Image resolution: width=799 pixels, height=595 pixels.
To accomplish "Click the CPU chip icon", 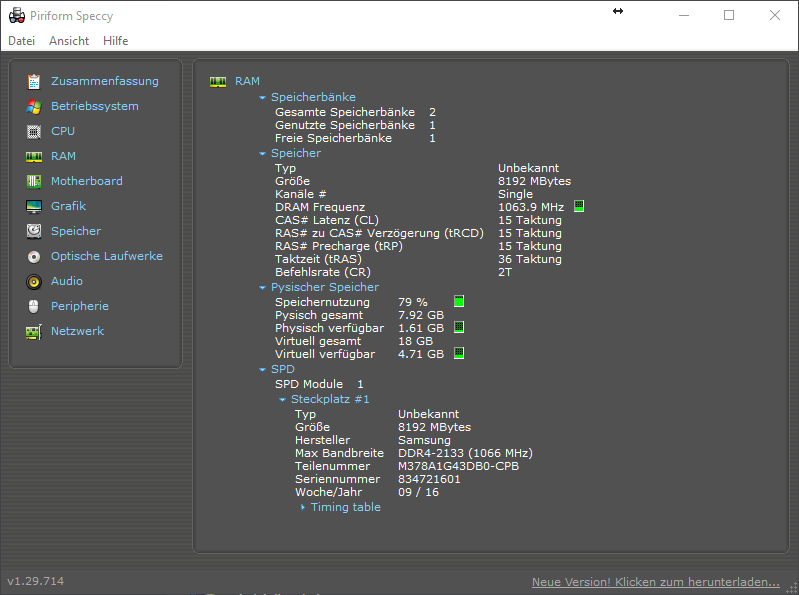I will click(34, 131).
